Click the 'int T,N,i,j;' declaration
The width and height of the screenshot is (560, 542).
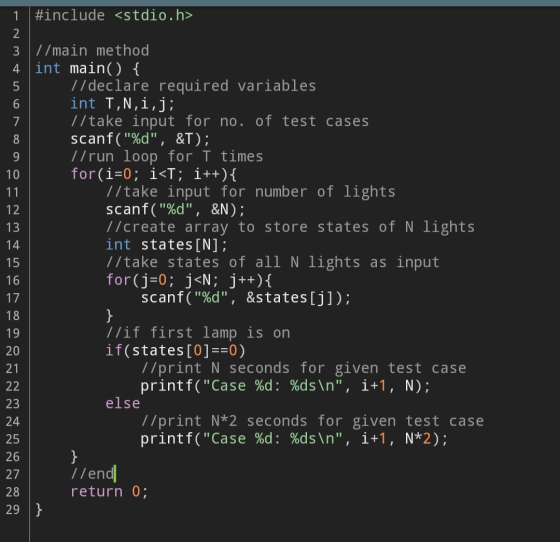122,104
